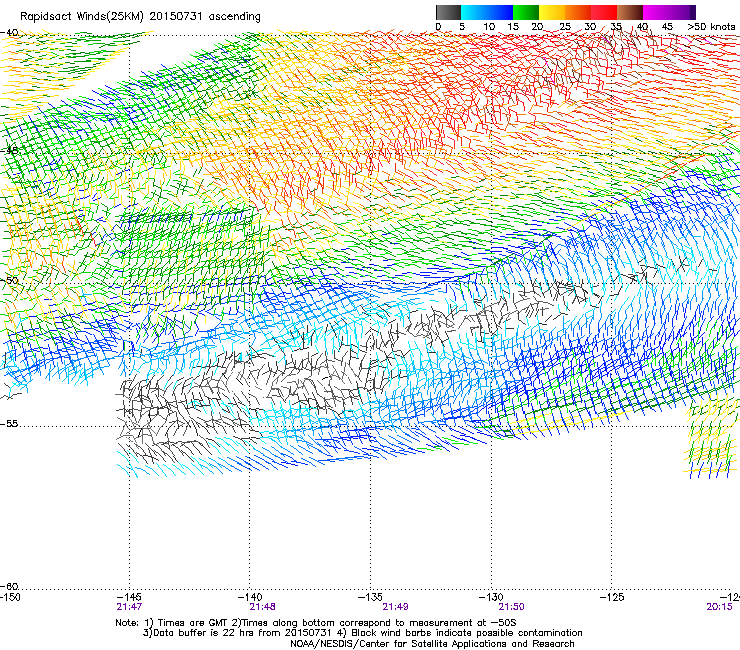Click the '-135' longitude axis label

pyautogui.click(x=370, y=597)
